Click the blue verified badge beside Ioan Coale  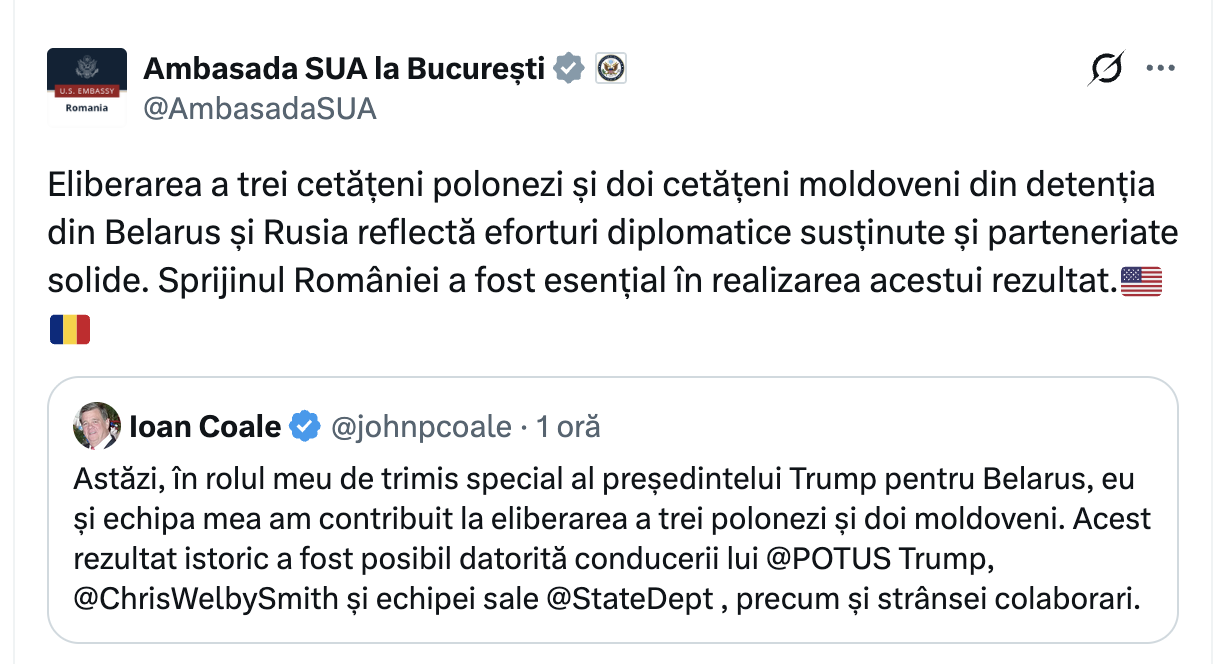pyautogui.click(x=303, y=427)
